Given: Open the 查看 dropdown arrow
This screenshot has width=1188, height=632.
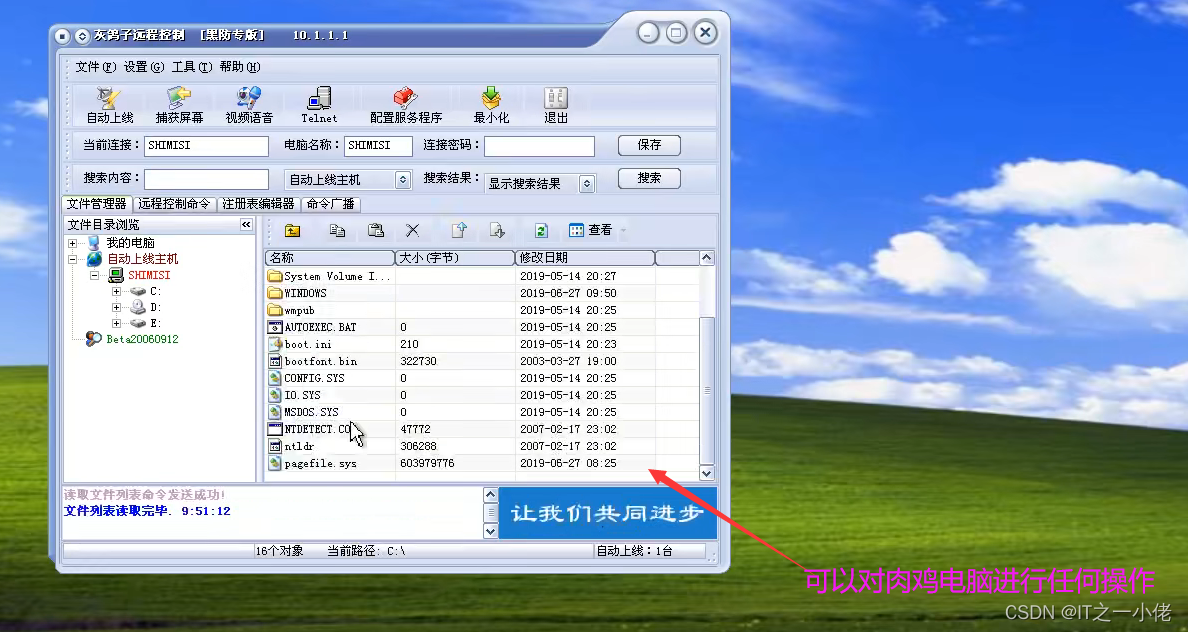Looking at the screenshot, I should click(624, 230).
